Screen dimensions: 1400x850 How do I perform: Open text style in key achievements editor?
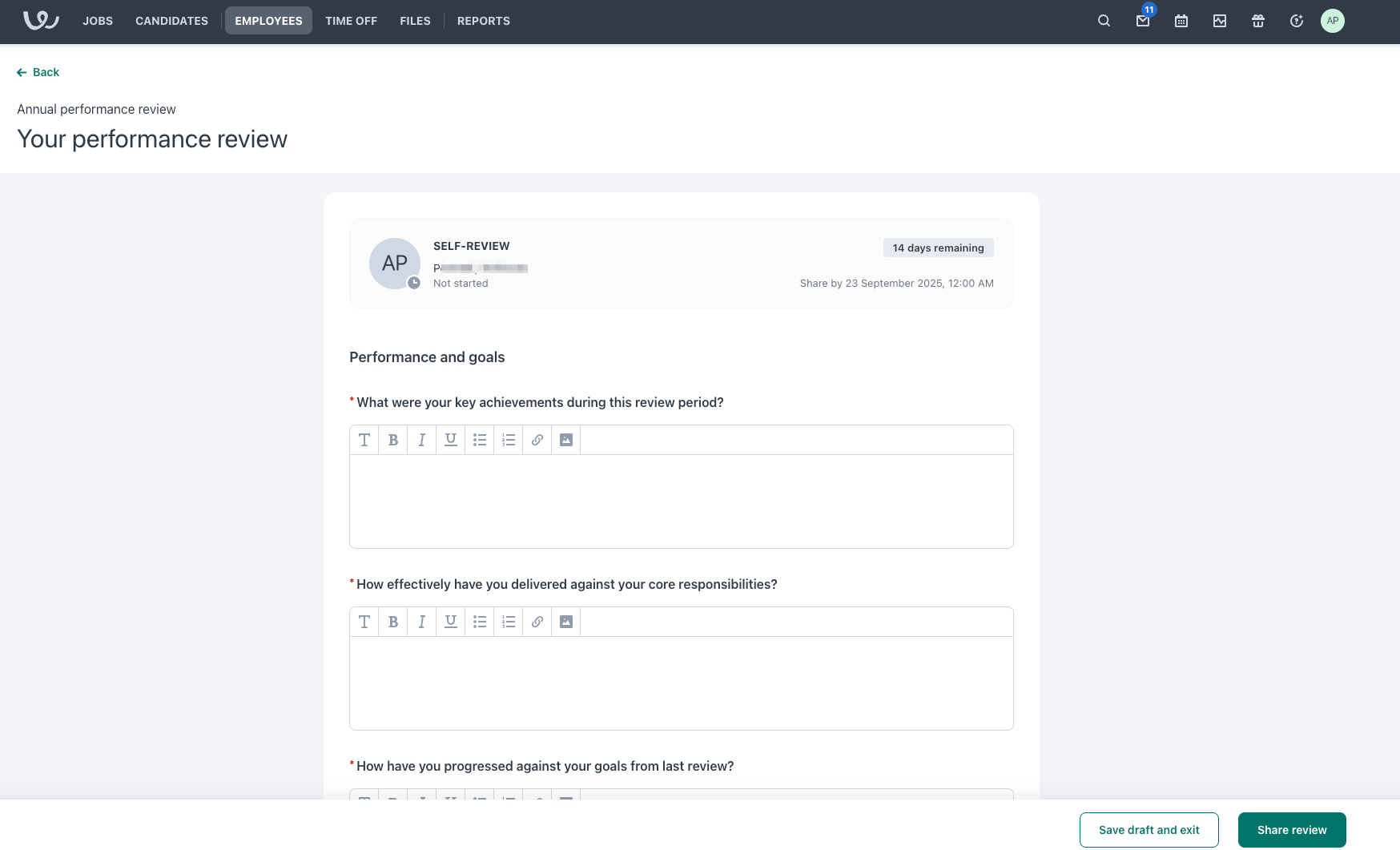click(x=364, y=440)
